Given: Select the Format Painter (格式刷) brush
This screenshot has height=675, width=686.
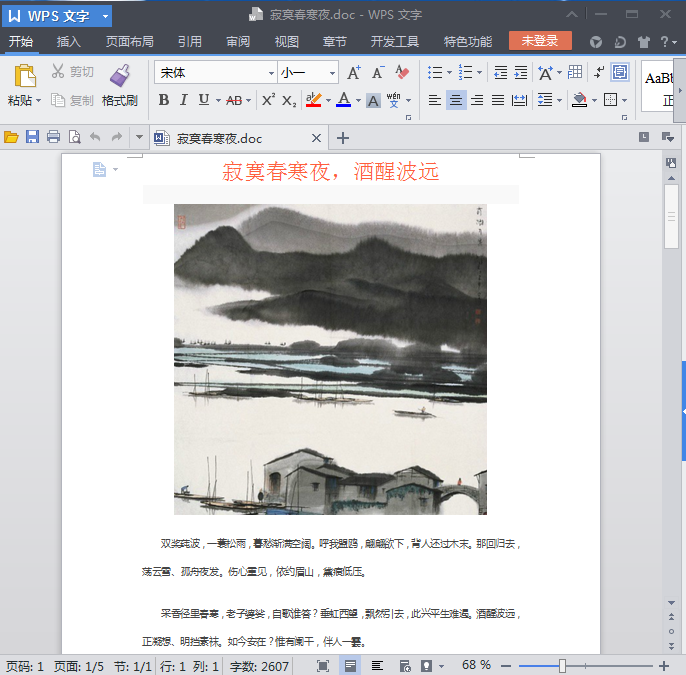Looking at the screenshot, I should click(x=120, y=75).
